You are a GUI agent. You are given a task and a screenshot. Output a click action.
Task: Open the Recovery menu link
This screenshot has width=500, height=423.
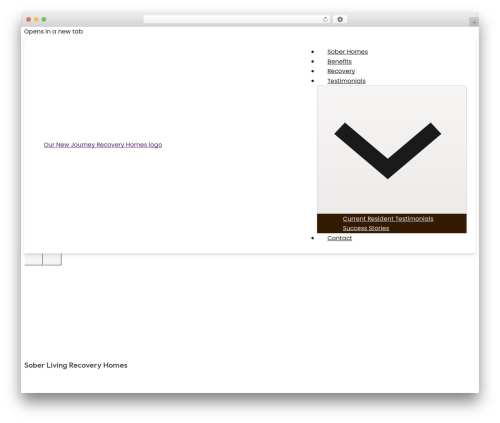click(x=341, y=71)
